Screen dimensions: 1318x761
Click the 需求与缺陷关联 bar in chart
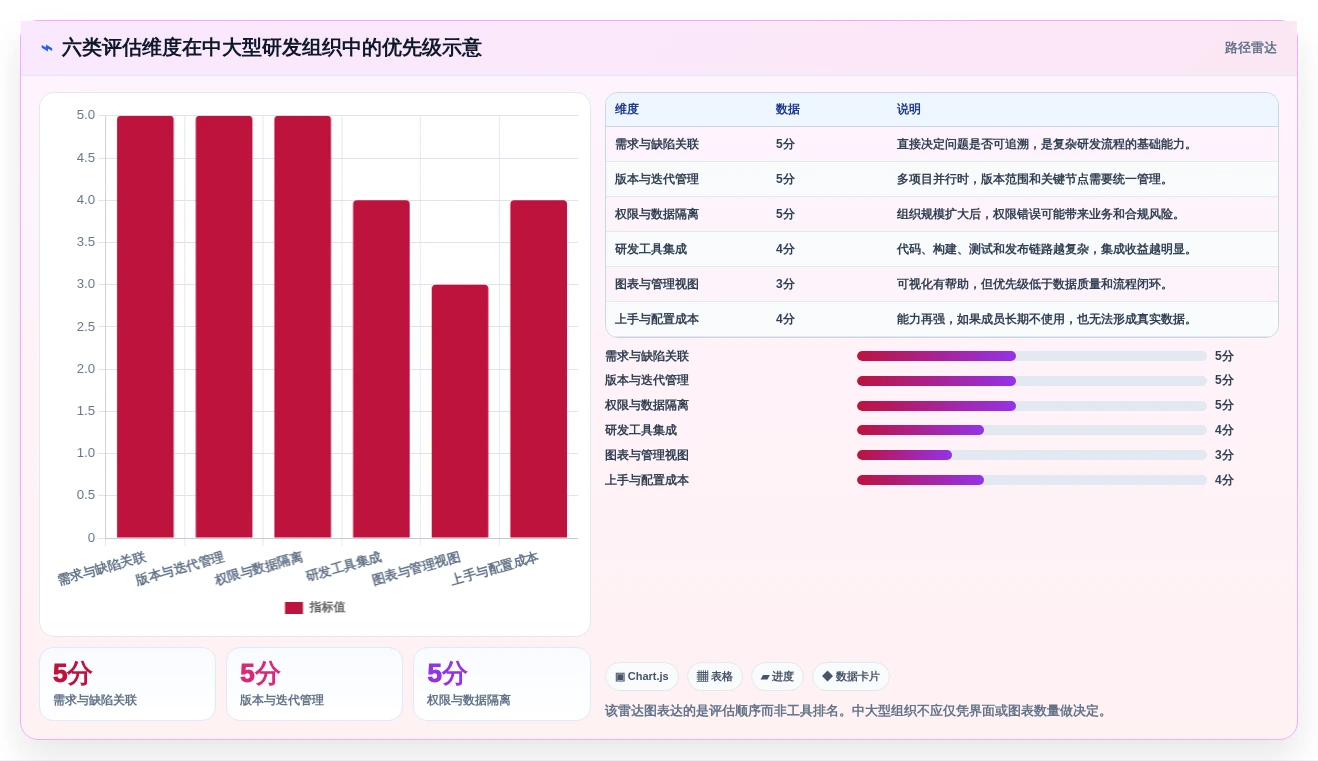[145, 327]
